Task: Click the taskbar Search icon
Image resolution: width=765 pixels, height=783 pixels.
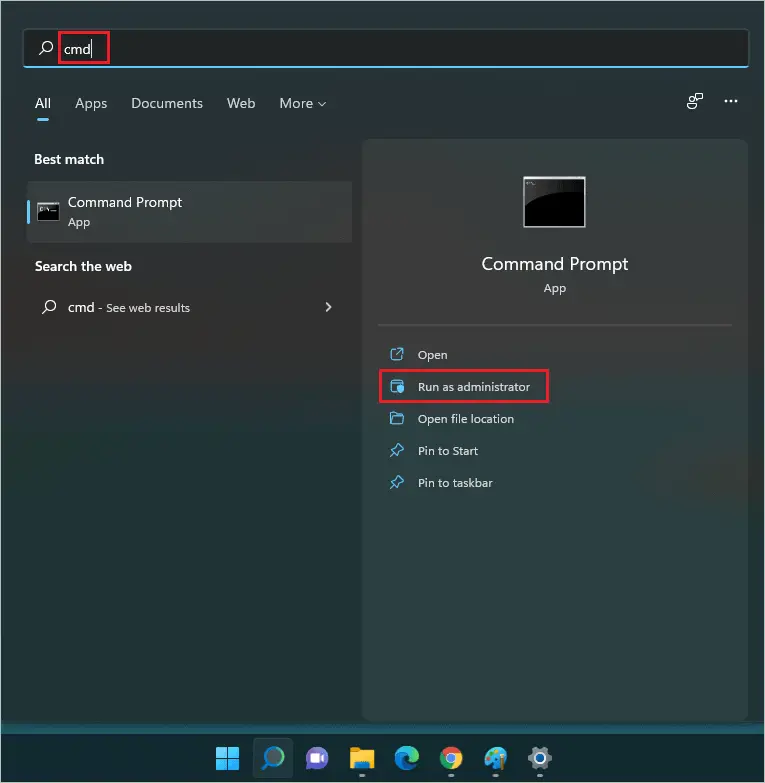Action: 273,758
